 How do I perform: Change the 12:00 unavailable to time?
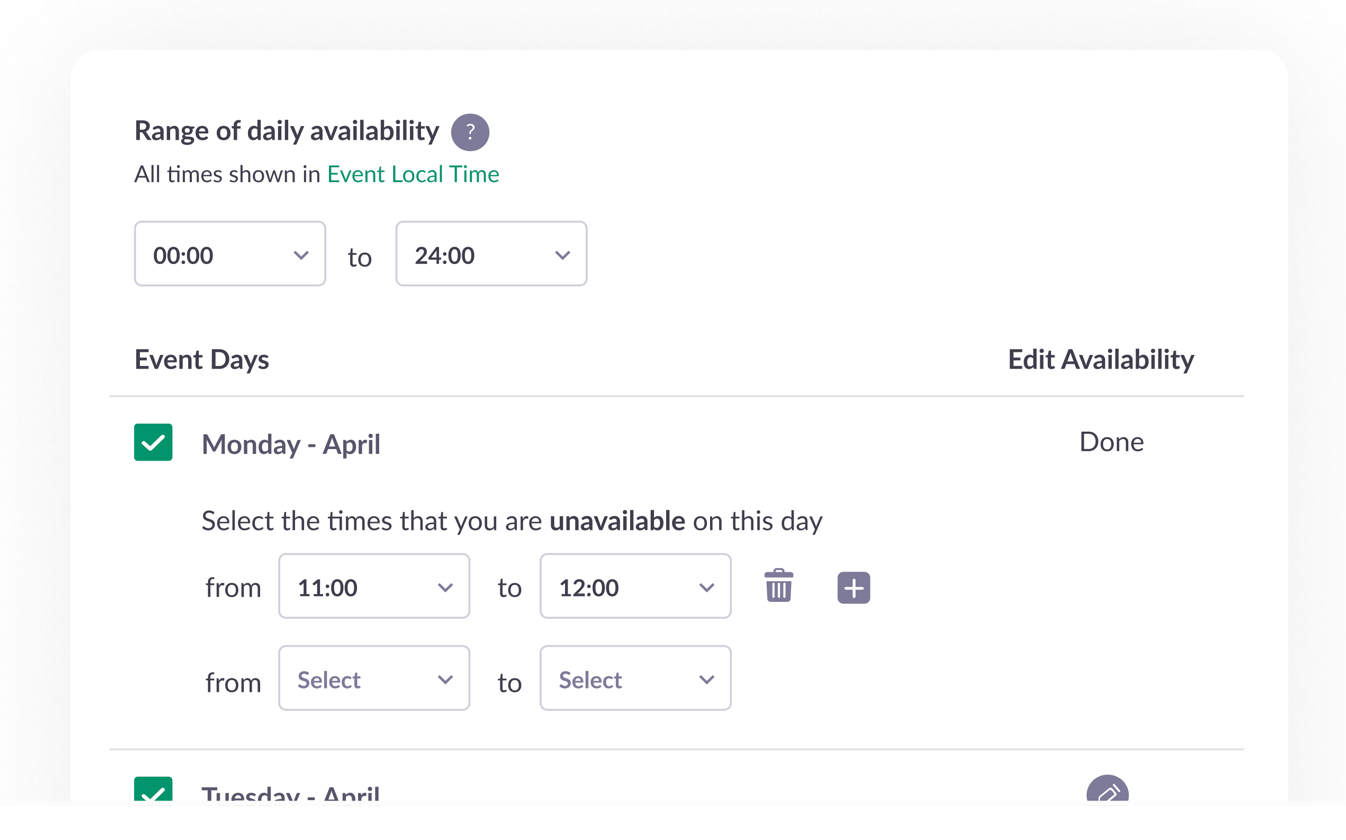point(635,586)
